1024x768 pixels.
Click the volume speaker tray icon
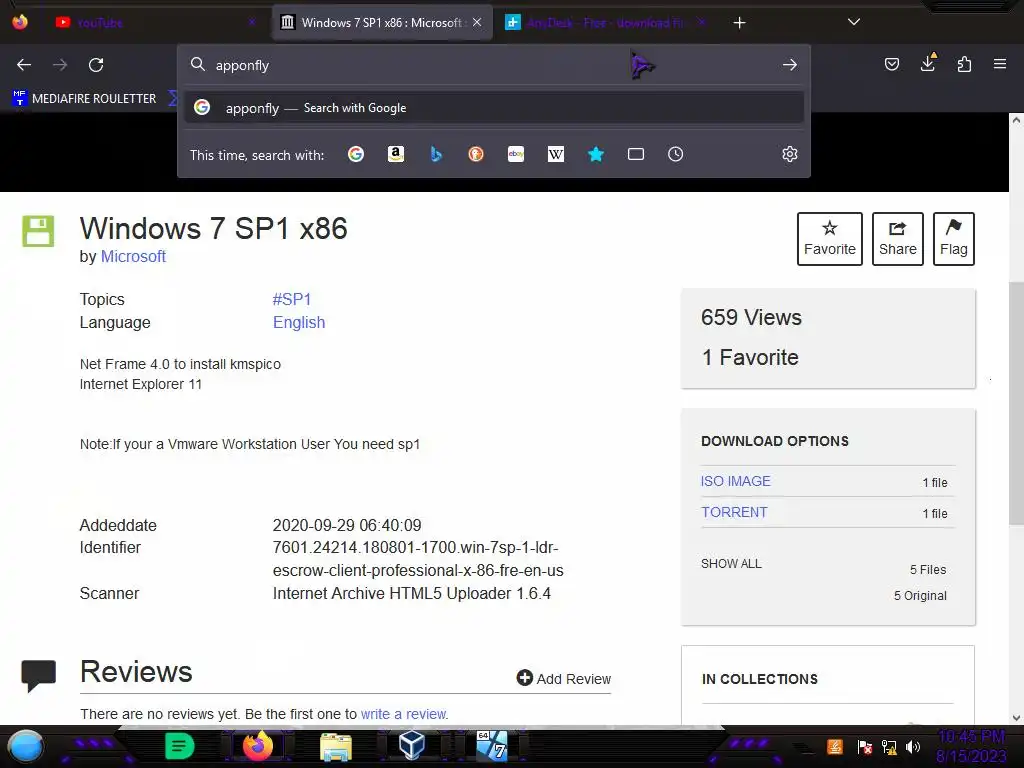[913, 746]
